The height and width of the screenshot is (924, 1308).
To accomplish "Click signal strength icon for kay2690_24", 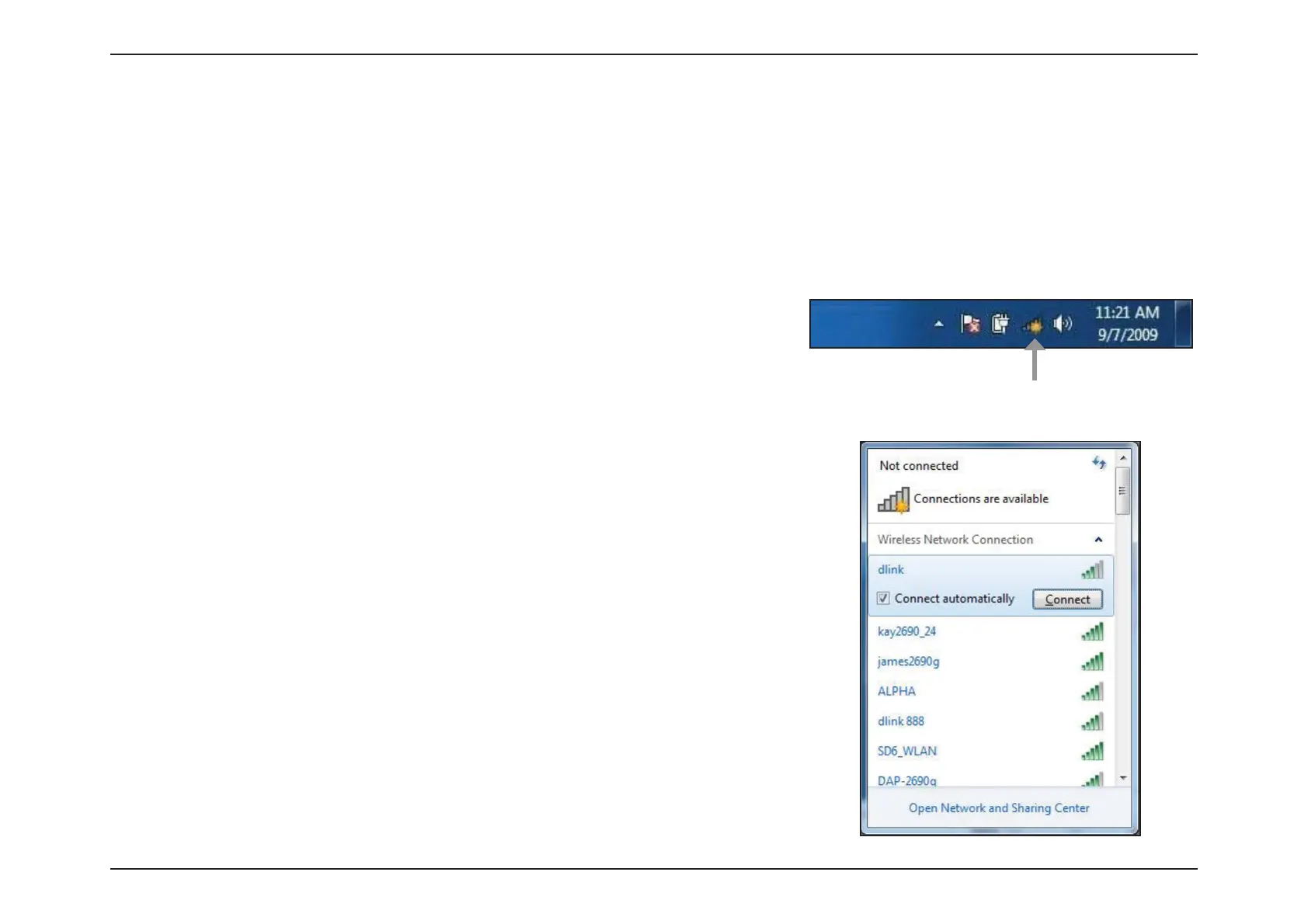I will click(1092, 631).
